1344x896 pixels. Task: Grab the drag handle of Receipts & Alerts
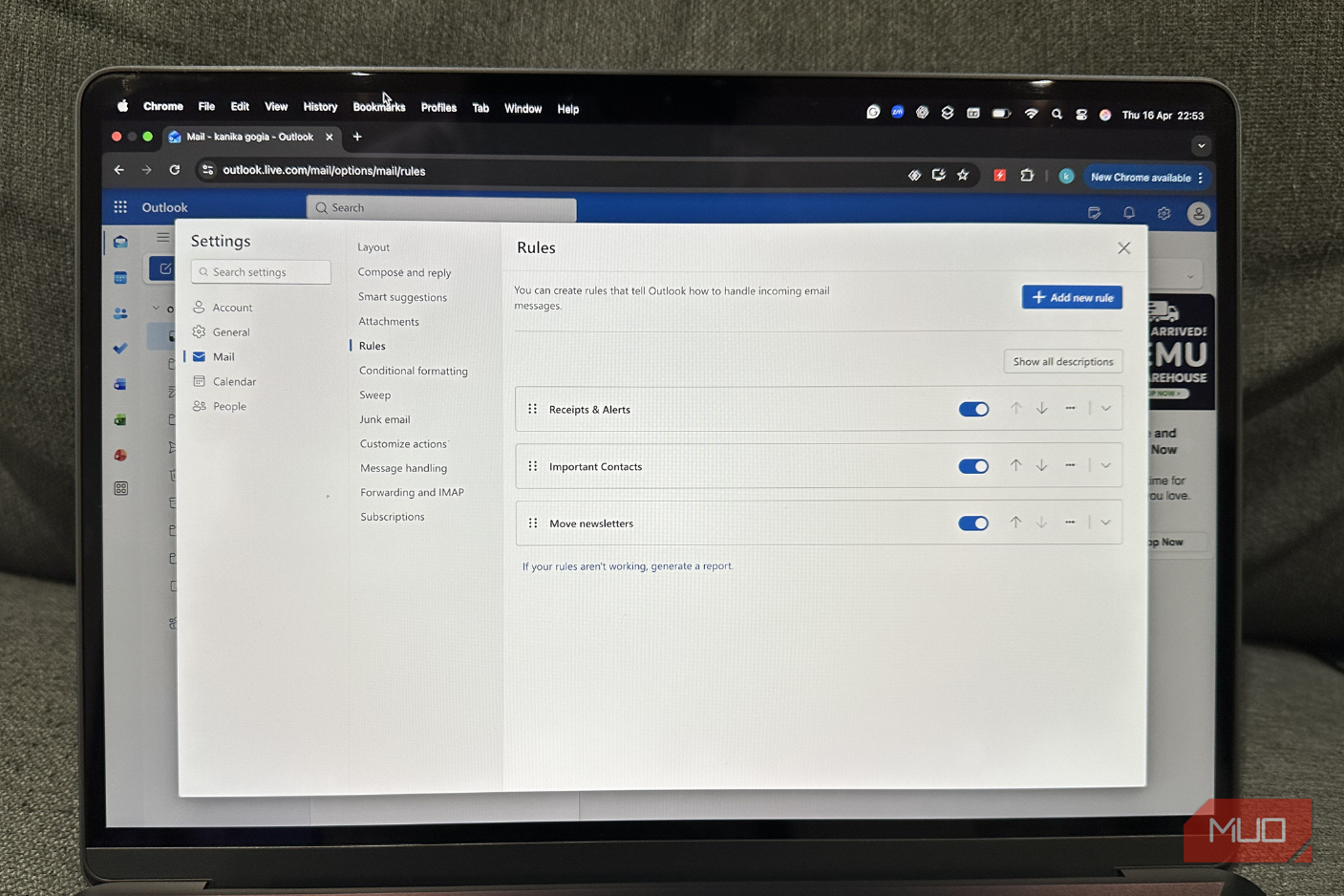click(x=532, y=409)
